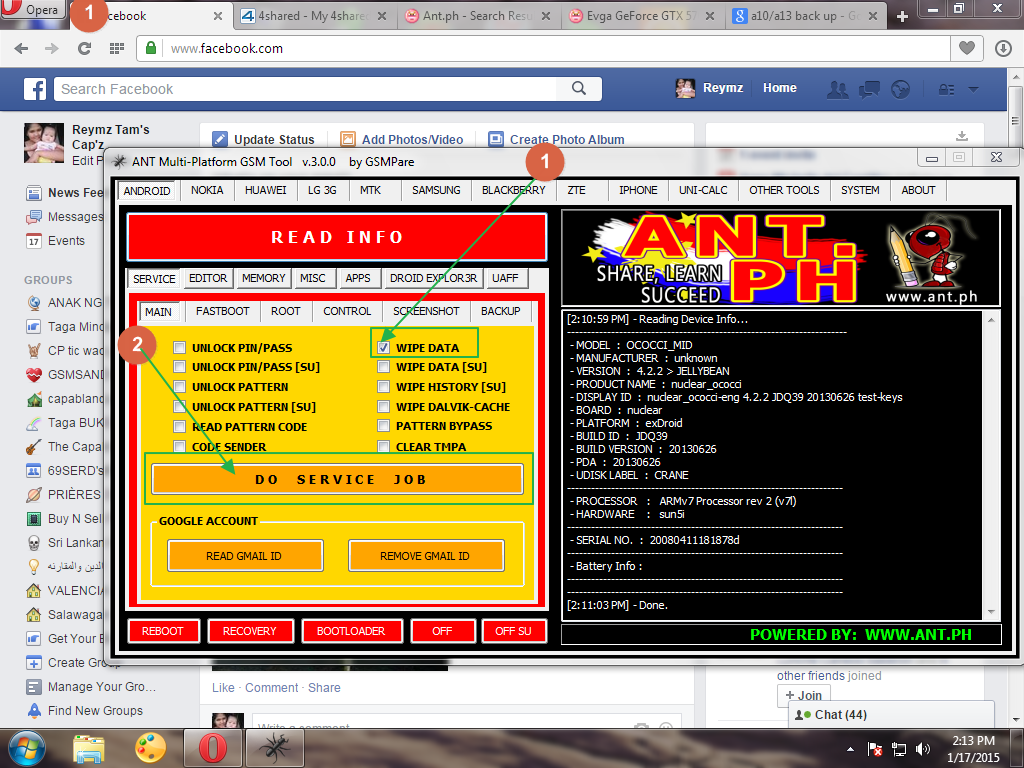Open Windows Explorer from the taskbar
1024x768 pixels.
89,748
